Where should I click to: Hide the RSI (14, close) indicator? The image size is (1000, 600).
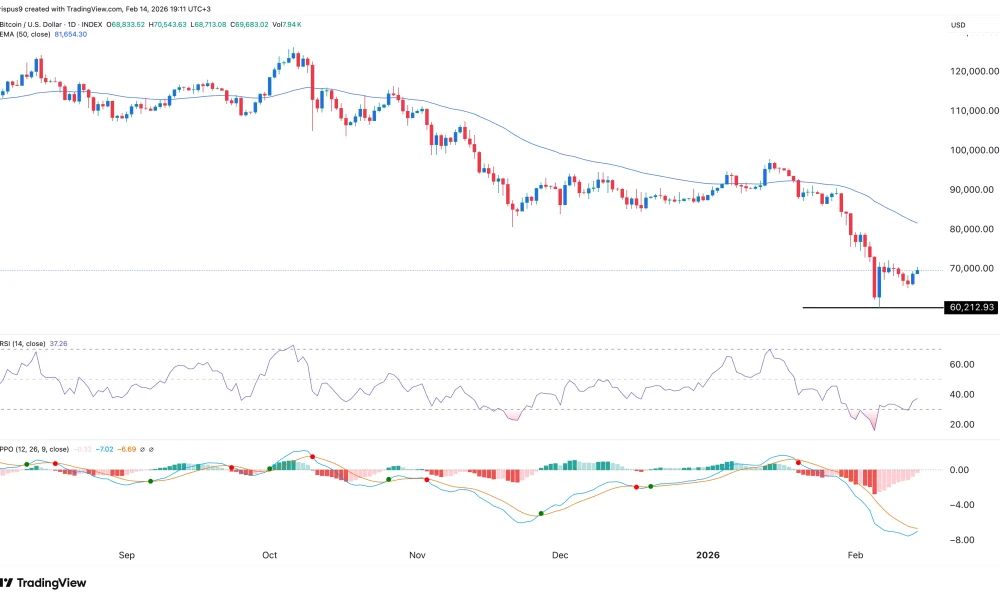(x=25, y=343)
